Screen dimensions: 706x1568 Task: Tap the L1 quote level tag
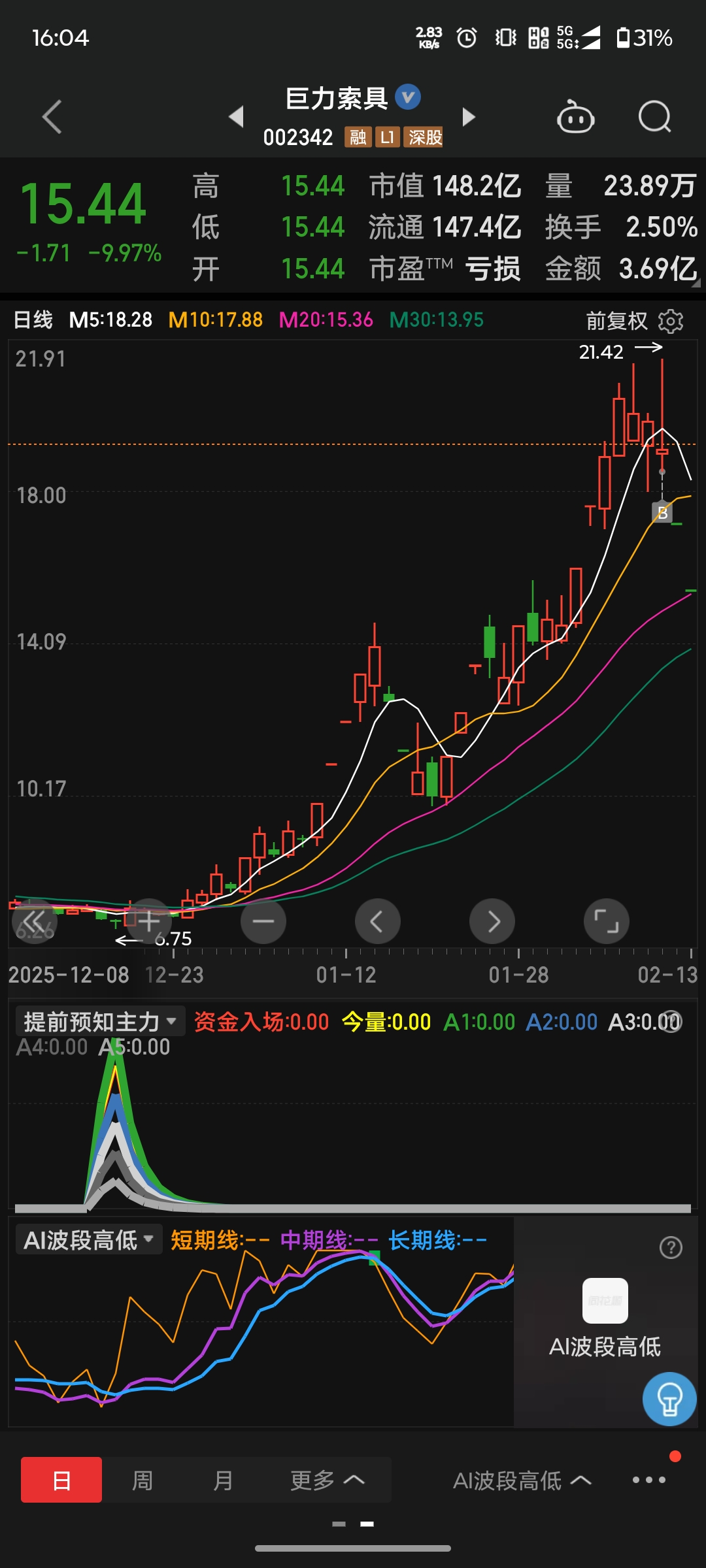388,137
